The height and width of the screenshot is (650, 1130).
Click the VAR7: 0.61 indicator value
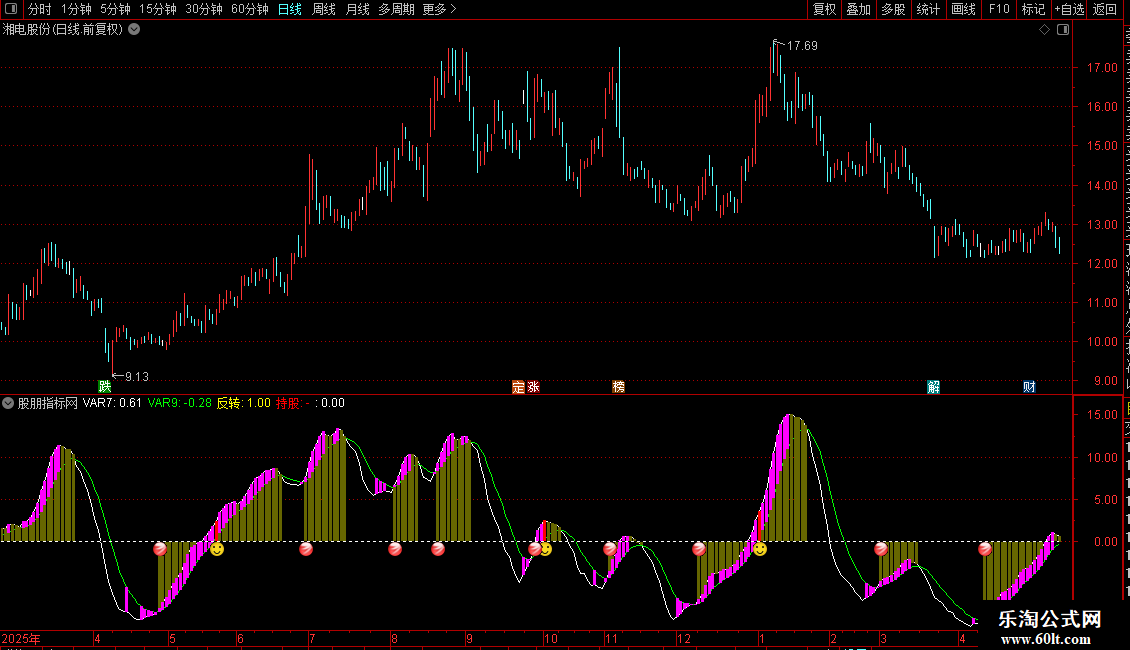pyautogui.click(x=112, y=403)
